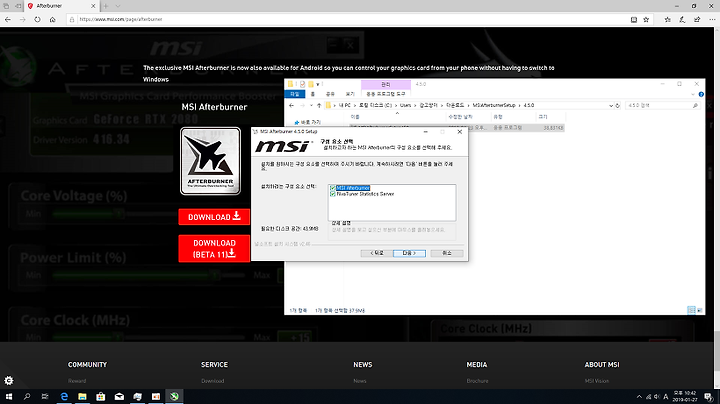Click the Back button in setup dialog
This screenshot has width=720, height=404.
pyautogui.click(x=377, y=253)
